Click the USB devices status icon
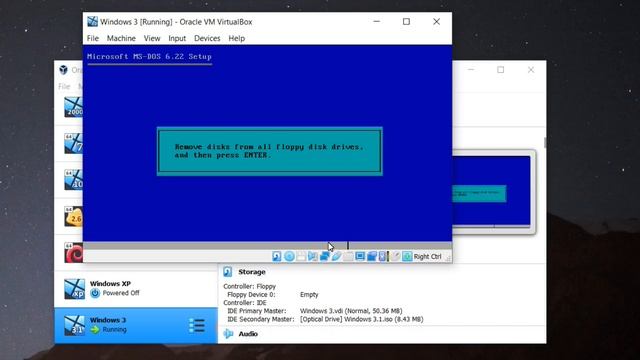 pyautogui.click(x=336, y=256)
